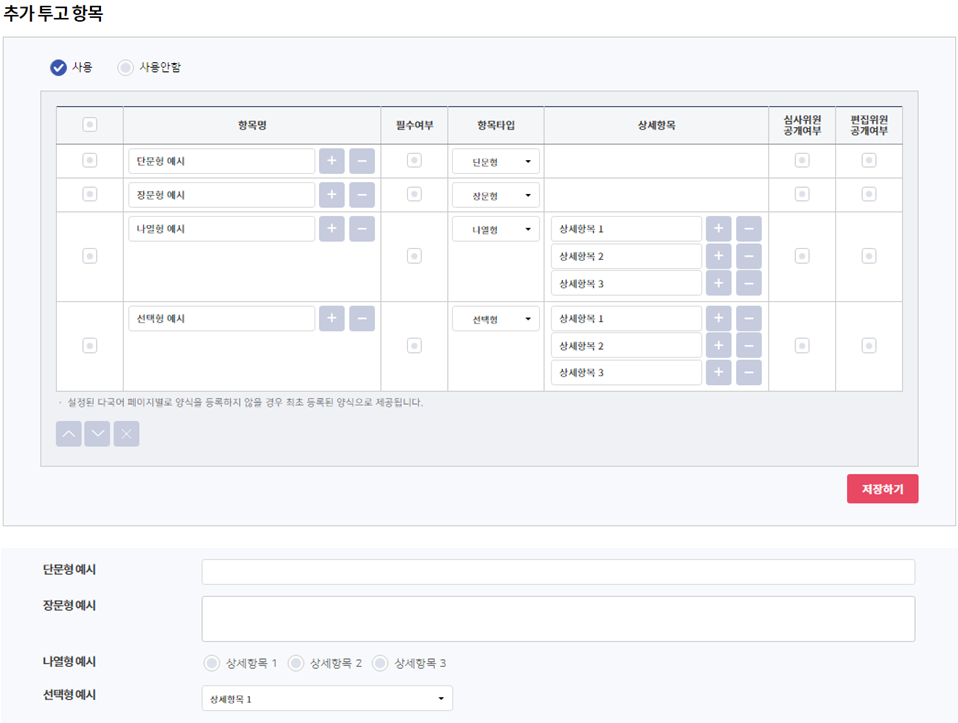Click the 저장하기 save button
The image size is (958, 723).
click(882, 489)
